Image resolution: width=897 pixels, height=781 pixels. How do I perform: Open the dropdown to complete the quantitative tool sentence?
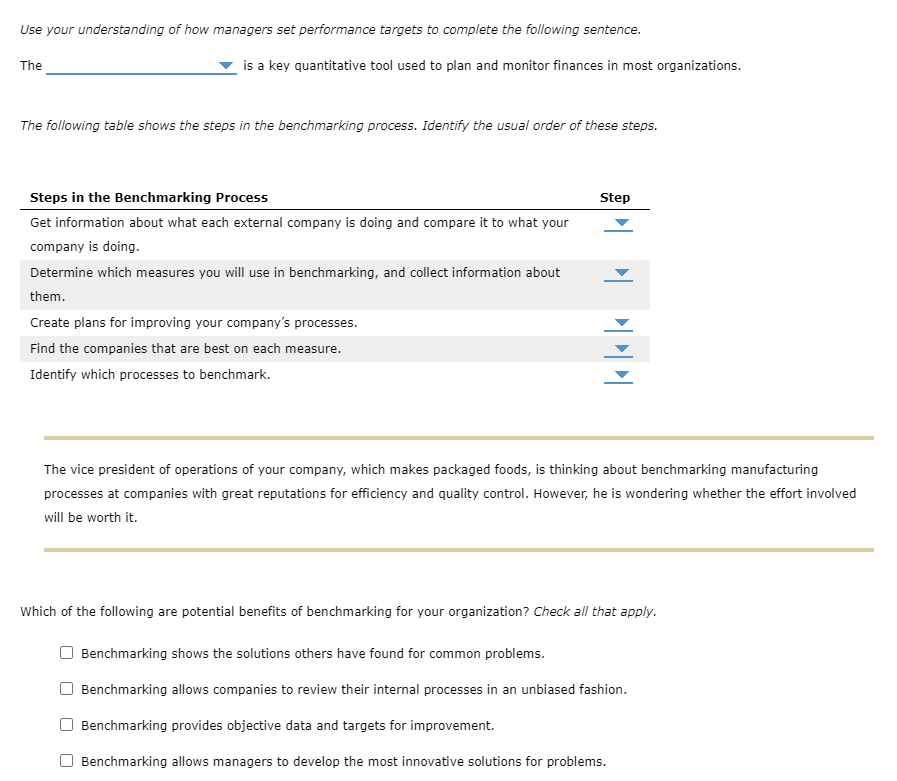point(225,65)
